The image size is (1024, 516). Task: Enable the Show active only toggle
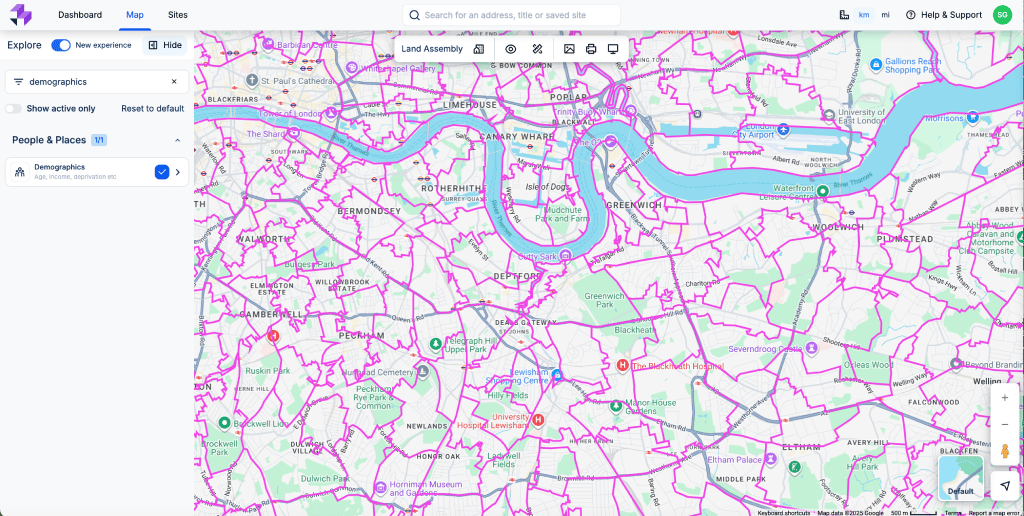click(x=13, y=109)
